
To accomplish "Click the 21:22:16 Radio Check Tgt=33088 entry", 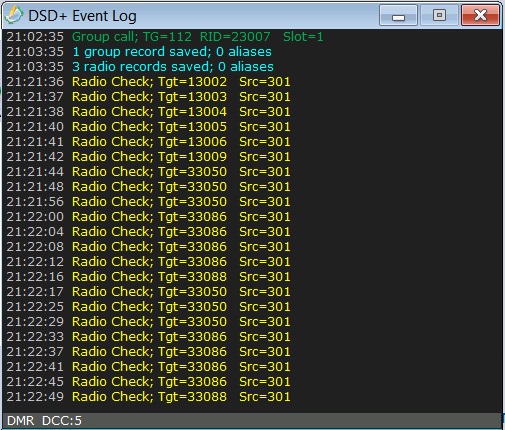I will (x=148, y=277).
